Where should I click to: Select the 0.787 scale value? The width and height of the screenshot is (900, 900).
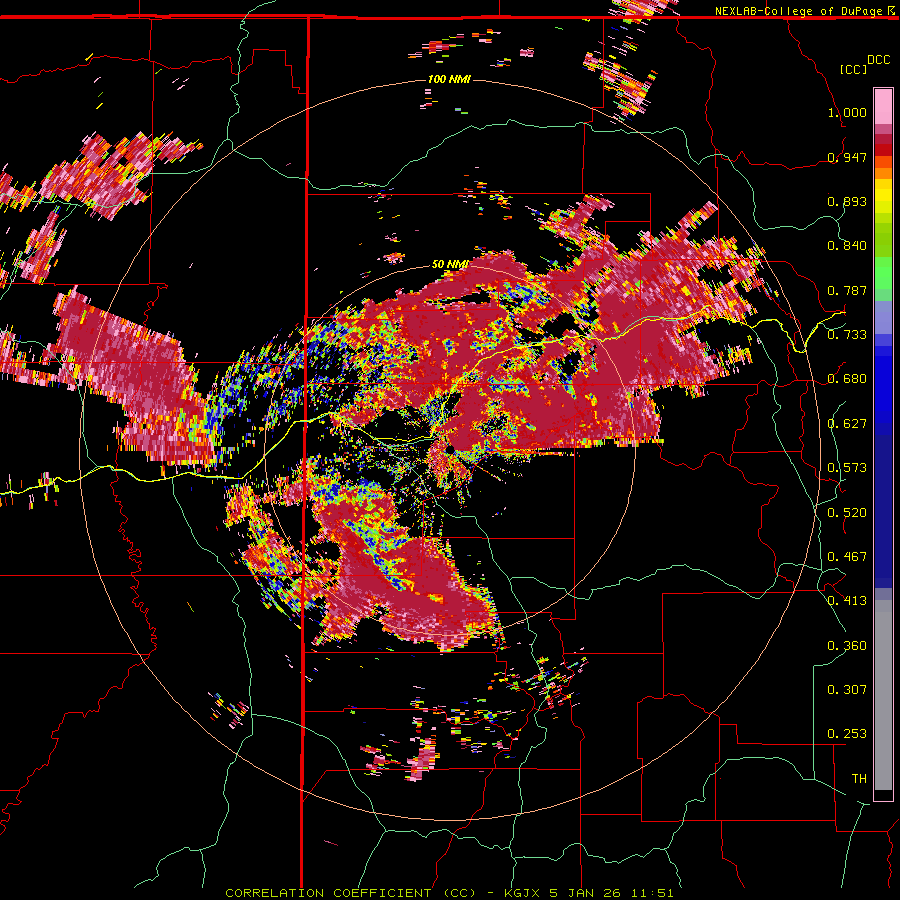point(847,290)
